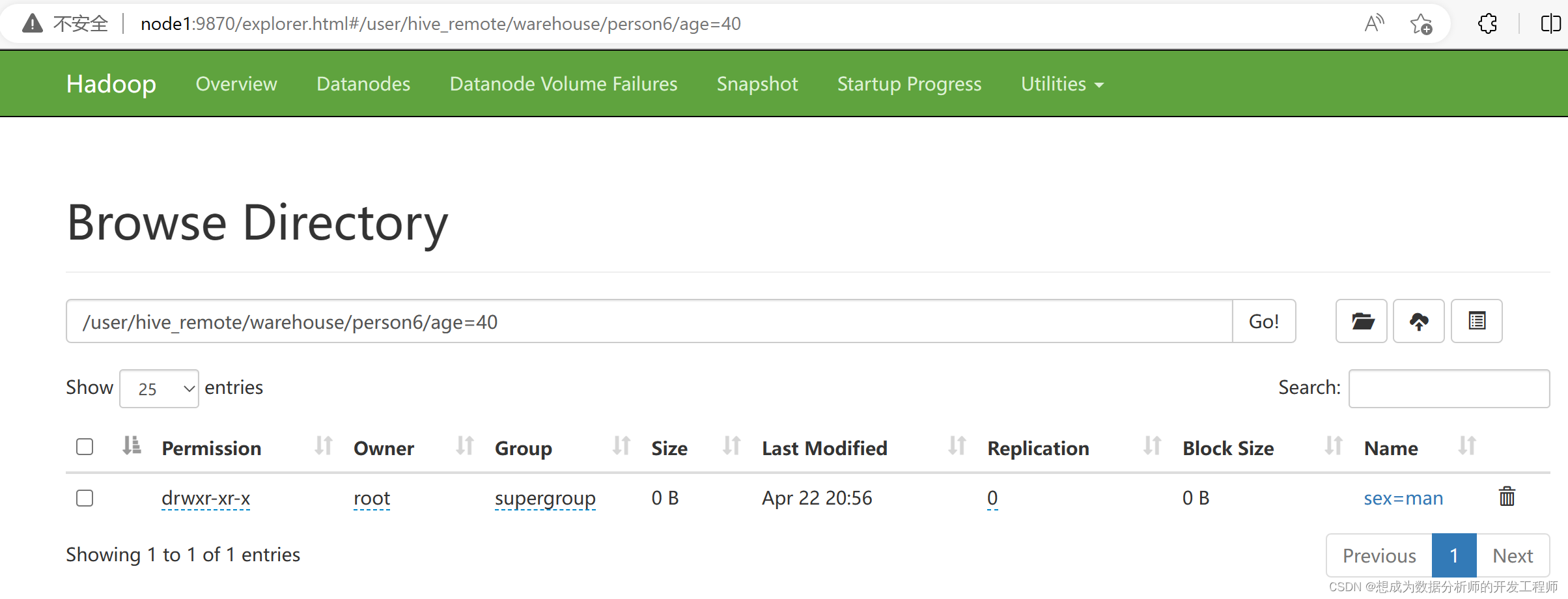This screenshot has width=1568, height=599.
Task: Open Datanode Volume Failures page
Action: click(563, 84)
